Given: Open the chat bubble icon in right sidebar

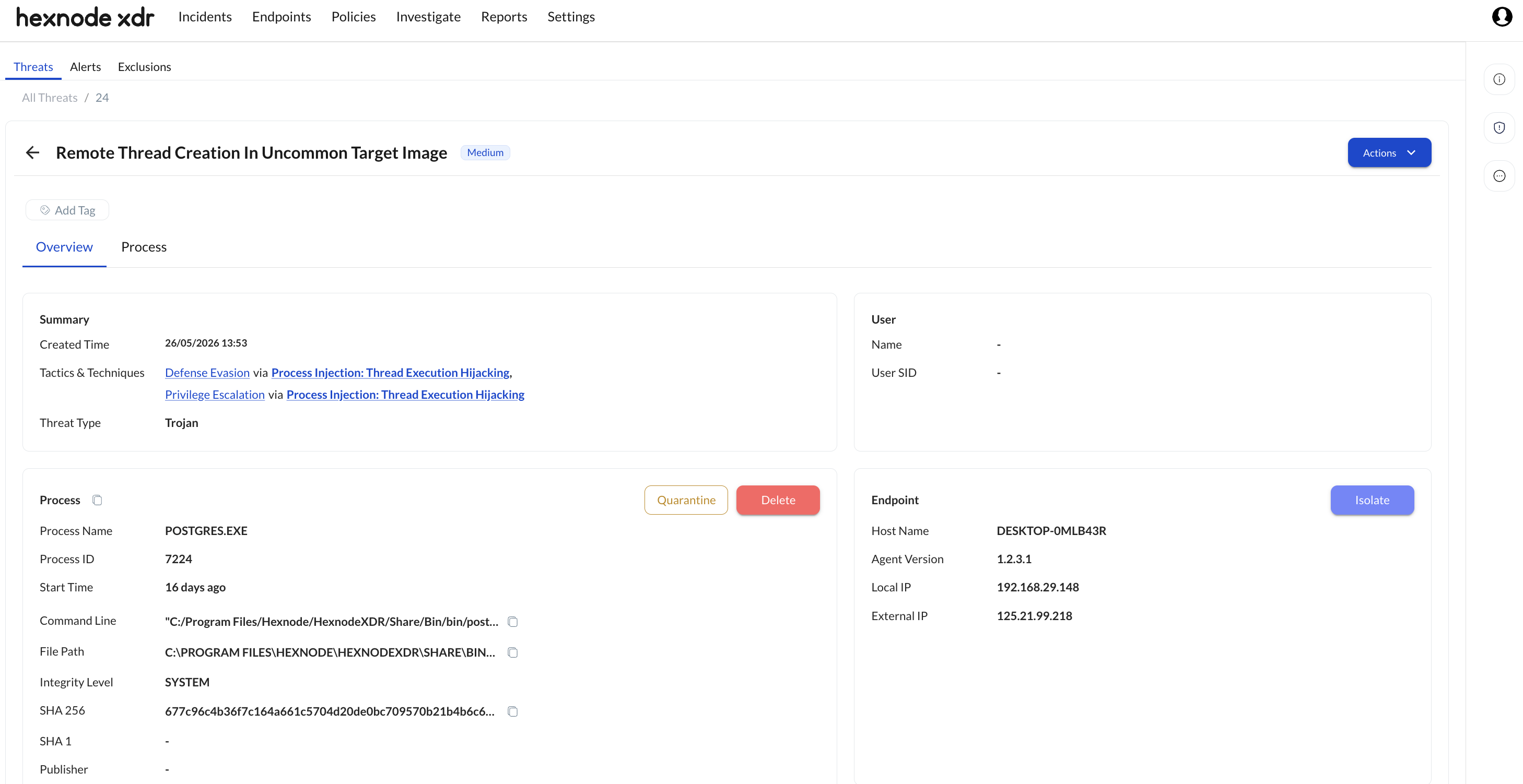Looking at the screenshot, I should (x=1499, y=176).
